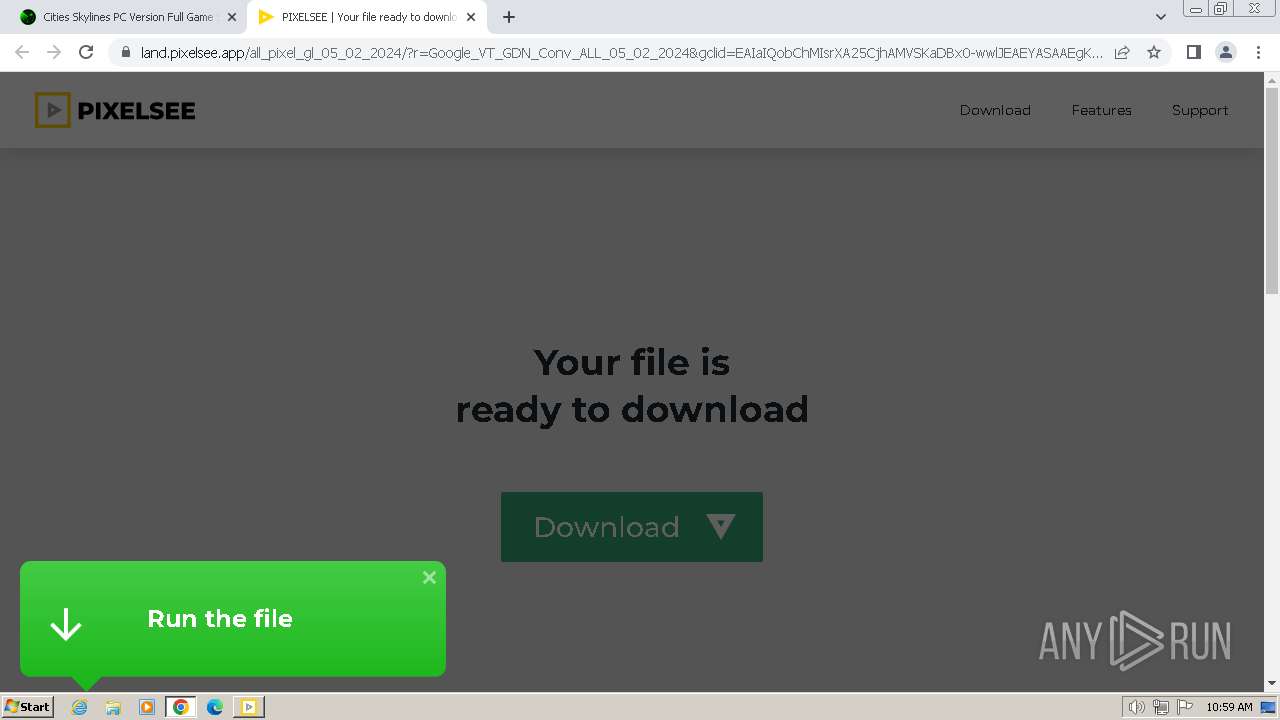Switch to Cities Skylines PC Version tab
This screenshot has height=720, width=1280.
(123, 17)
